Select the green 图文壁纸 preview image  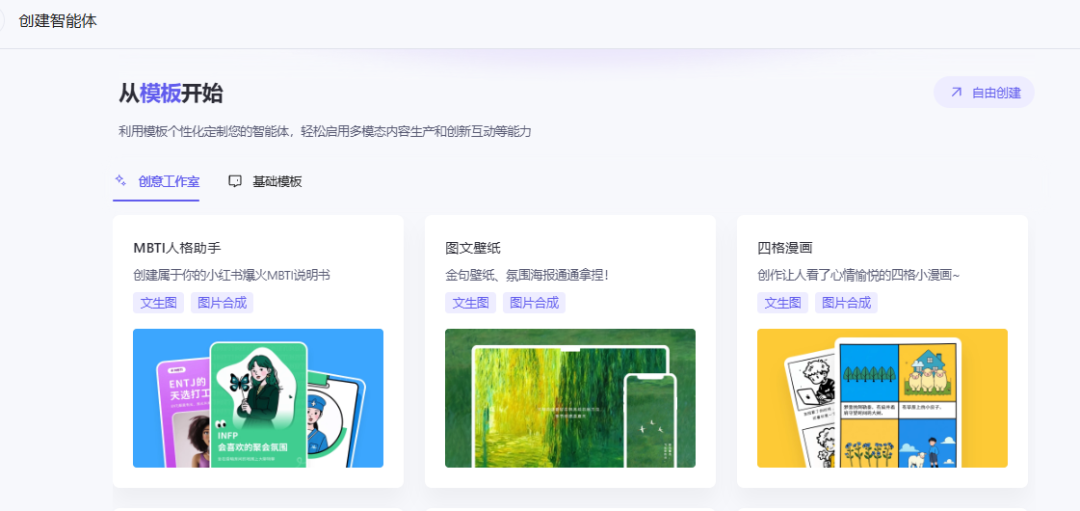point(570,398)
